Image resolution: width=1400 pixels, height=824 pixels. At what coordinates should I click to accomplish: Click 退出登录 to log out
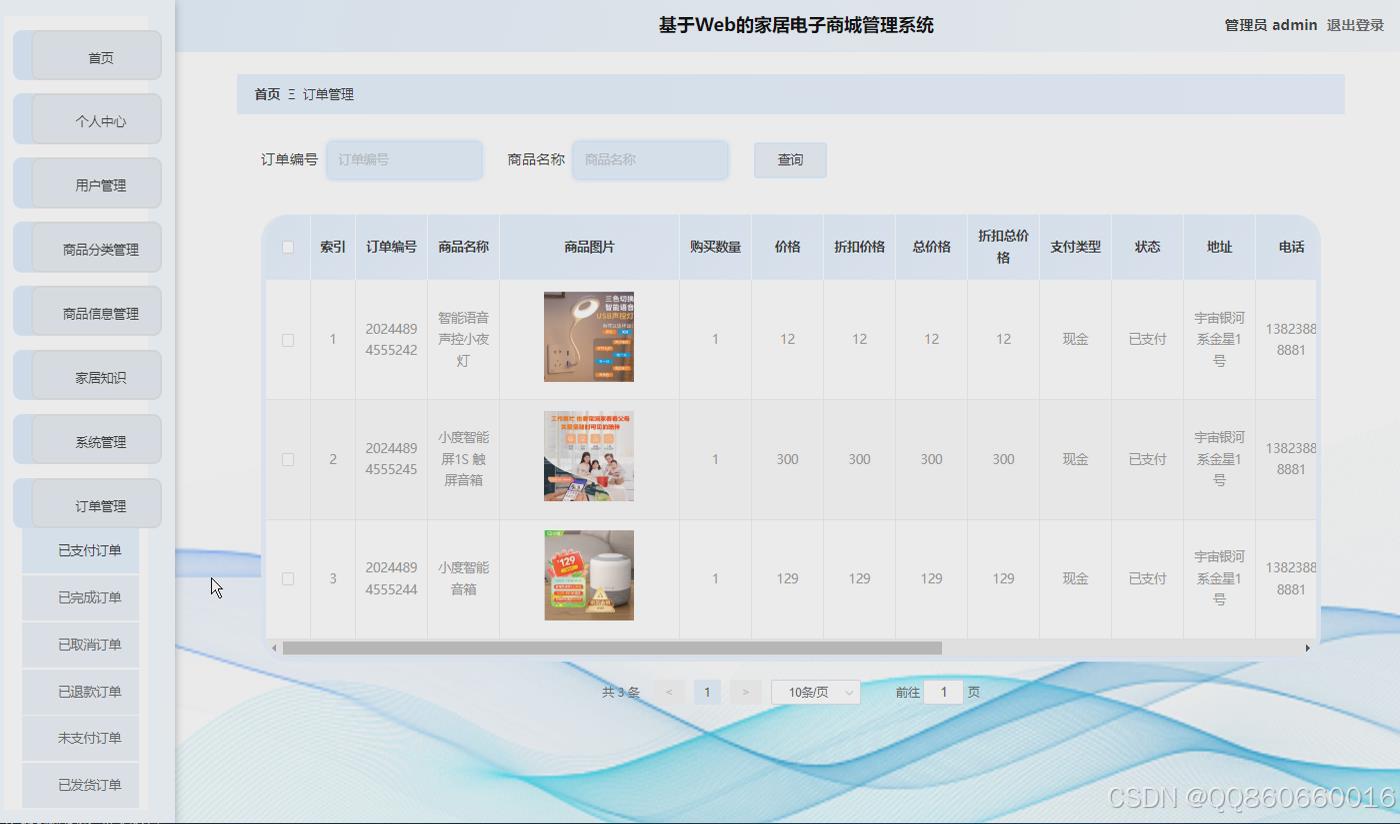1357,25
